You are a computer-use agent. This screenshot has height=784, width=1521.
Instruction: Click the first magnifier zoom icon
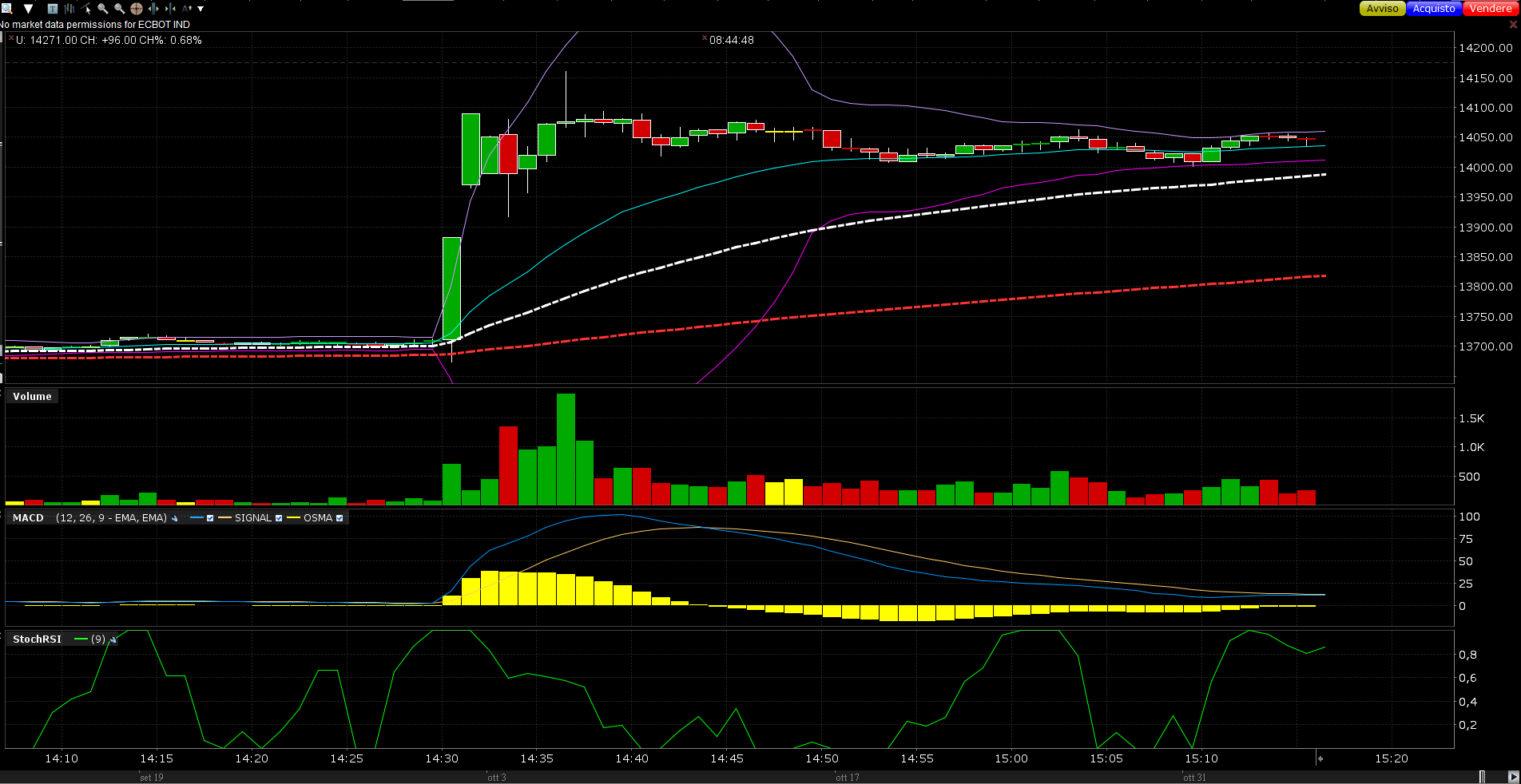(x=103, y=9)
